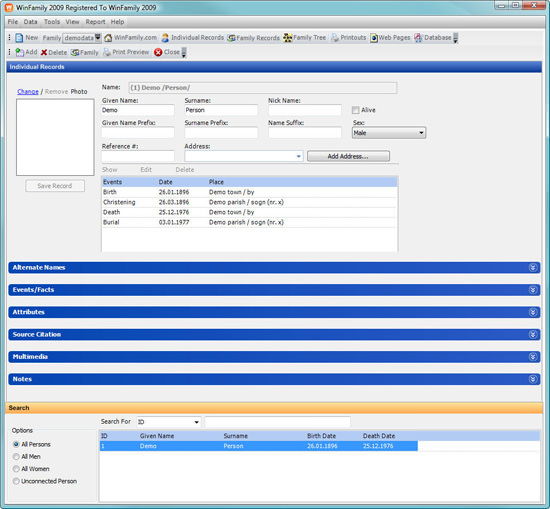Click the Add Address button

[348, 156]
